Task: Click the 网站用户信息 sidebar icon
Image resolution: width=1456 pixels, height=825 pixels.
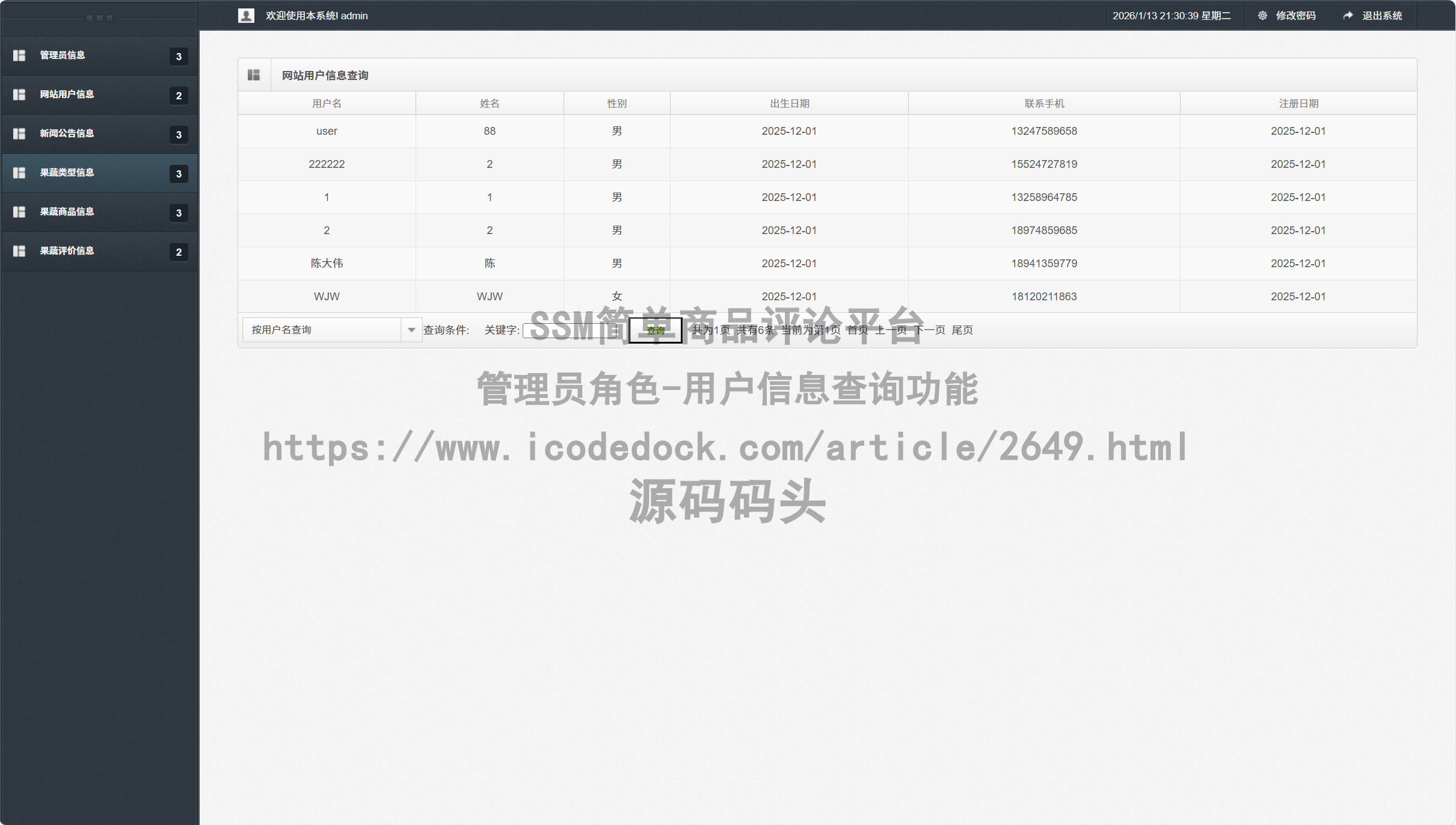Action: coord(19,94)
